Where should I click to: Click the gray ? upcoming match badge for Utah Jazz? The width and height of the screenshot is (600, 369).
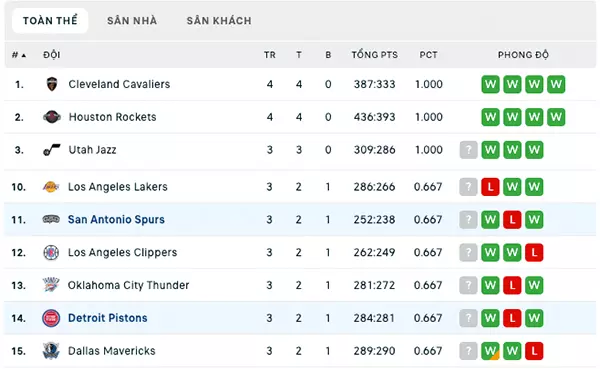click(468, 150)
